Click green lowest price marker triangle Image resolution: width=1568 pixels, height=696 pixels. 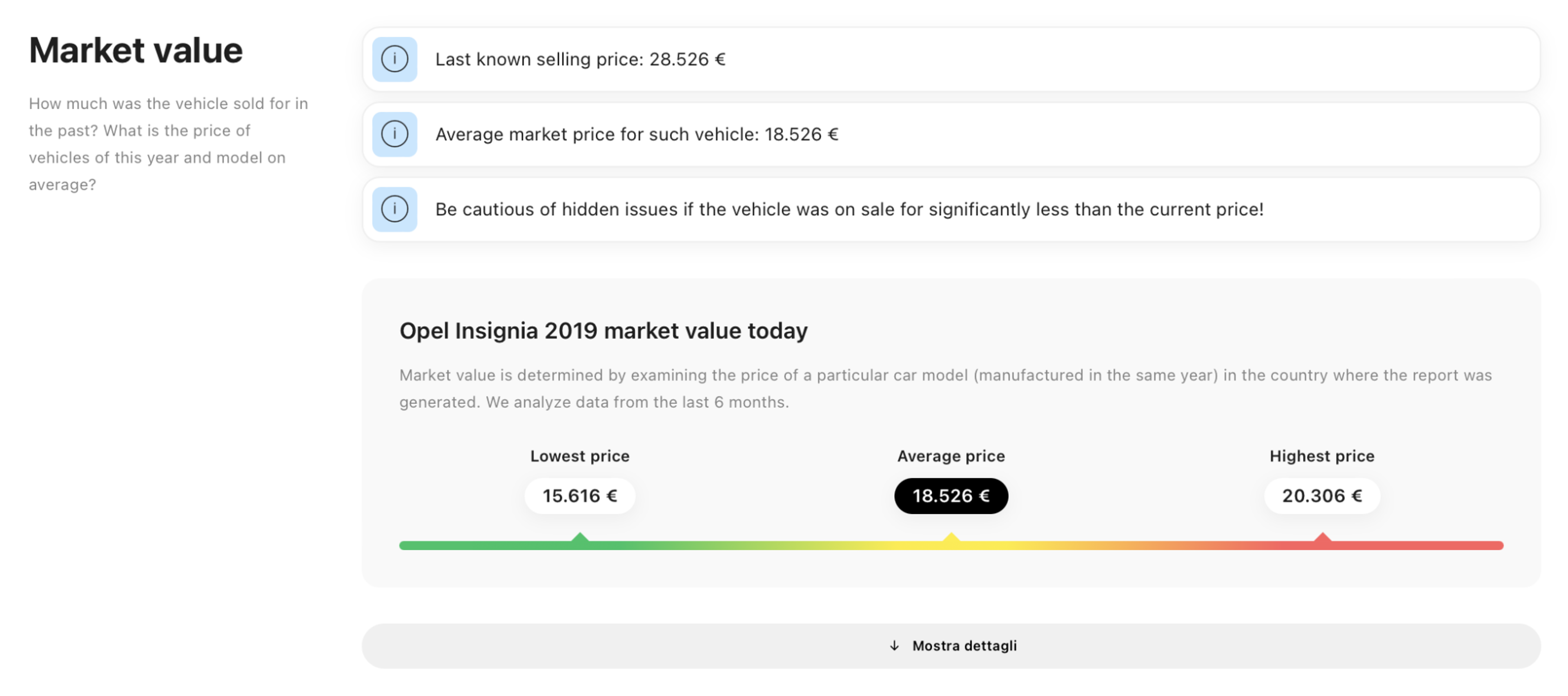(x=580, y=538)
